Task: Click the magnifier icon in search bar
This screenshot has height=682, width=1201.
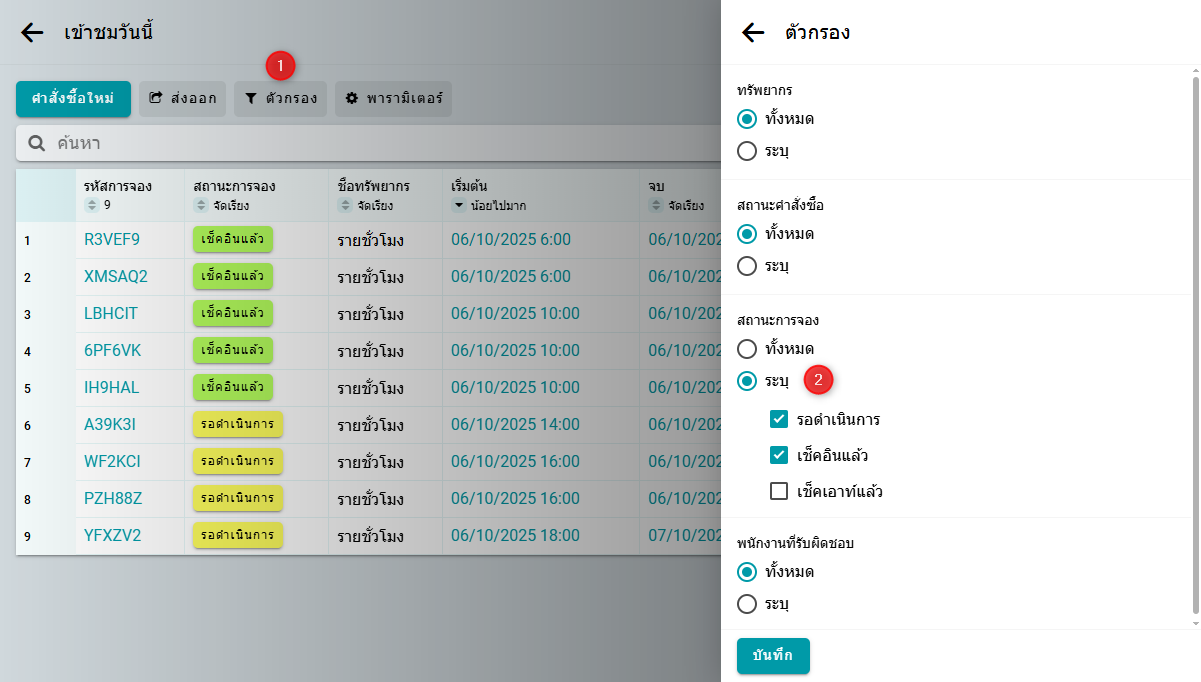Action: pos(37,144)
